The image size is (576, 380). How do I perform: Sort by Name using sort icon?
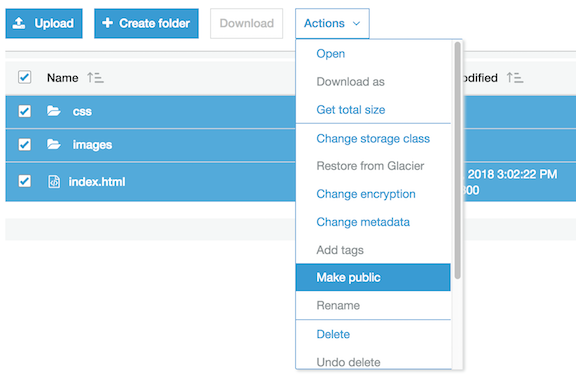pyautogui.click(x=95, y=78)
